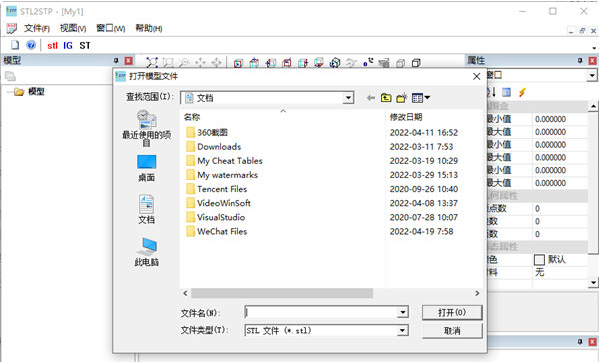
Task: Go back using the dialog's left arrow icon
Action: [x=371, y=98]
